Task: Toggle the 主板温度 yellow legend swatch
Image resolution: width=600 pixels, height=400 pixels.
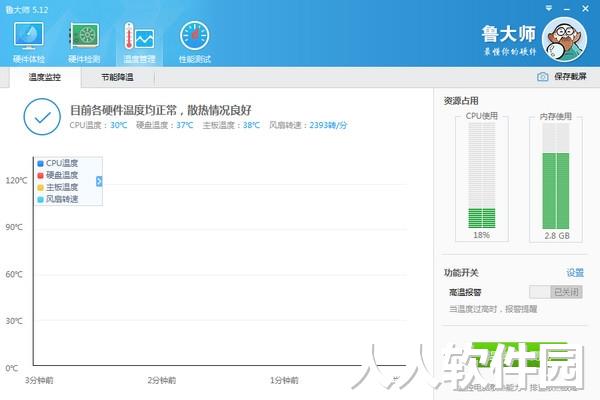Action: (x=40, y=188)
